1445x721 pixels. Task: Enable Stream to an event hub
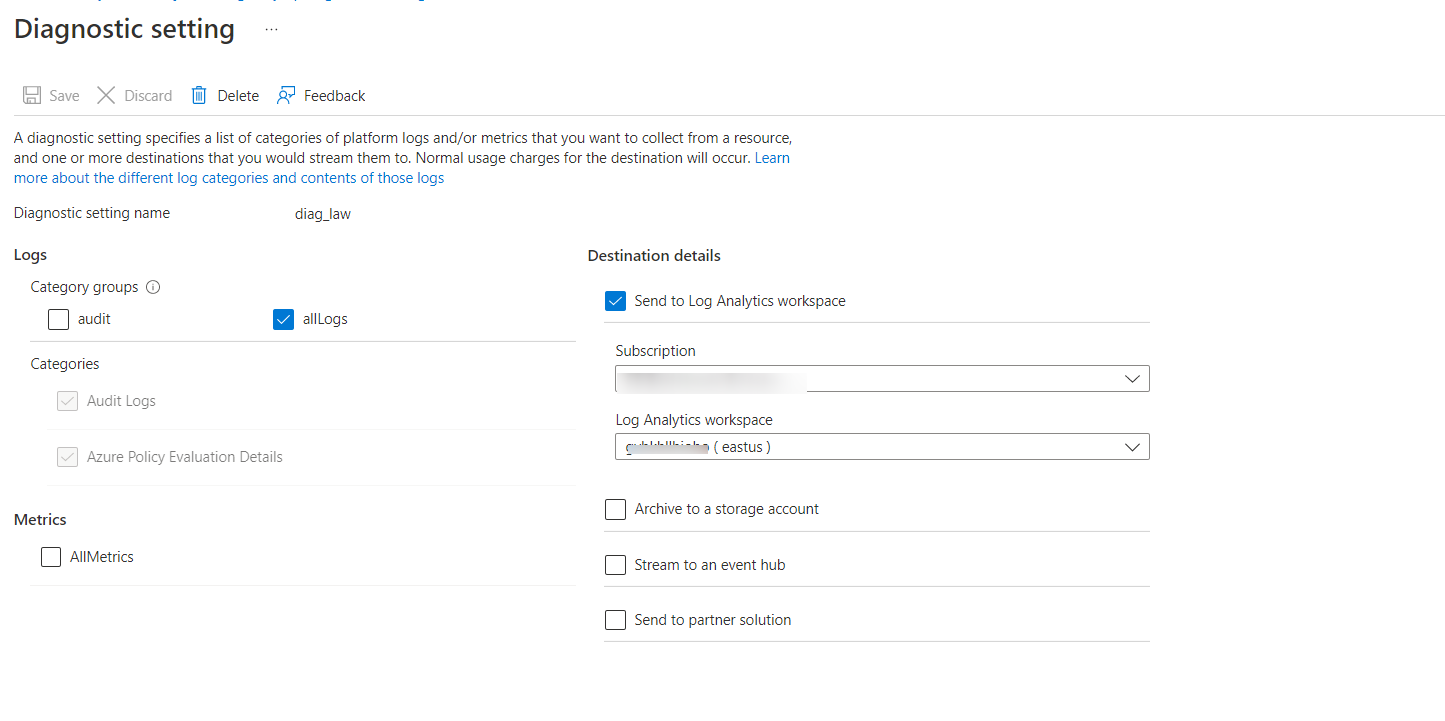pos(615,564)
